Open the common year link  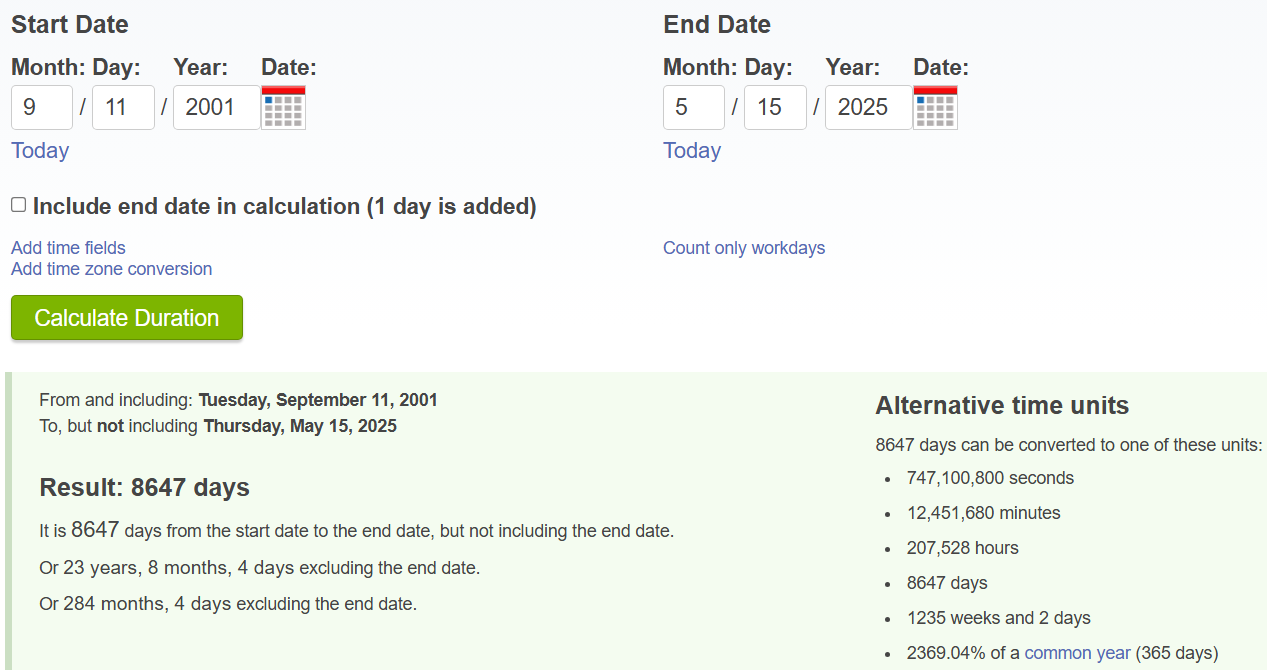point(1078,653)
